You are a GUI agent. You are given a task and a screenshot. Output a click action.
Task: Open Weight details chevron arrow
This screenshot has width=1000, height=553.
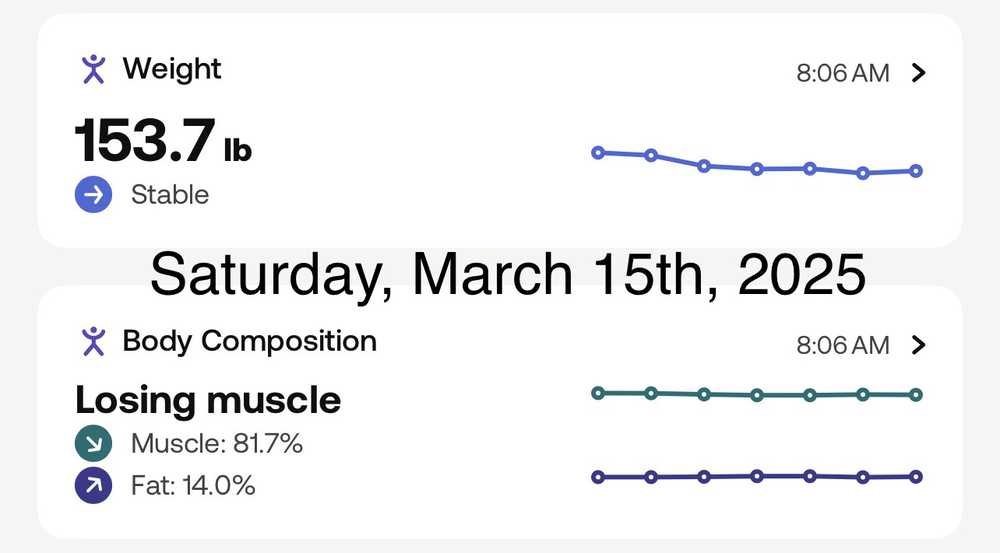920,73
